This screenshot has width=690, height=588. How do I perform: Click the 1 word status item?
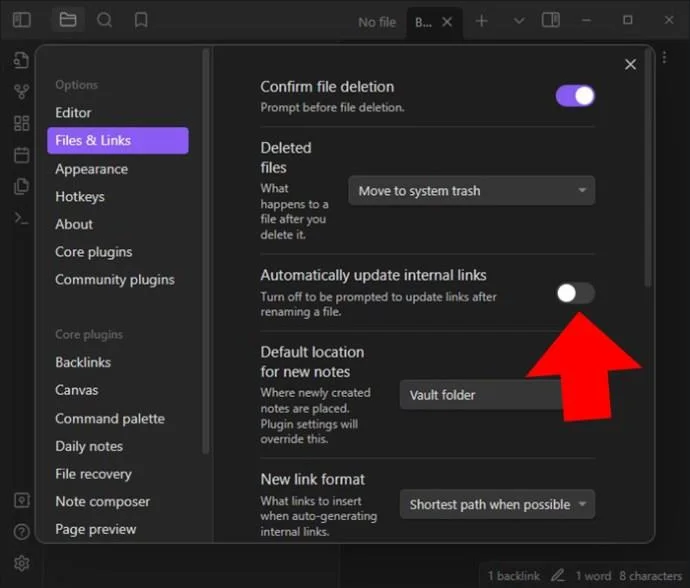coord(593,576)
